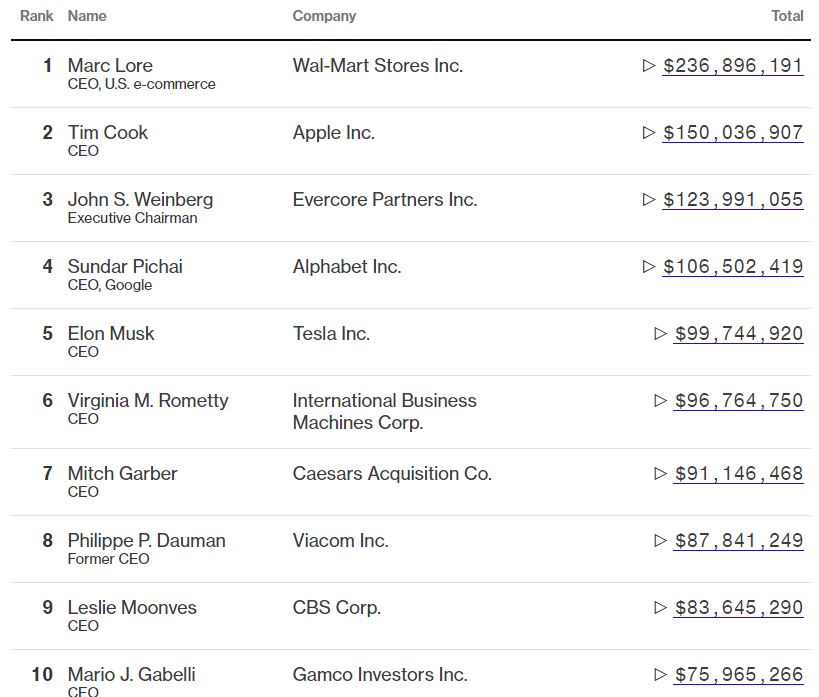Expand Elon Musk's compensation triangle

[x=661, y=333]
